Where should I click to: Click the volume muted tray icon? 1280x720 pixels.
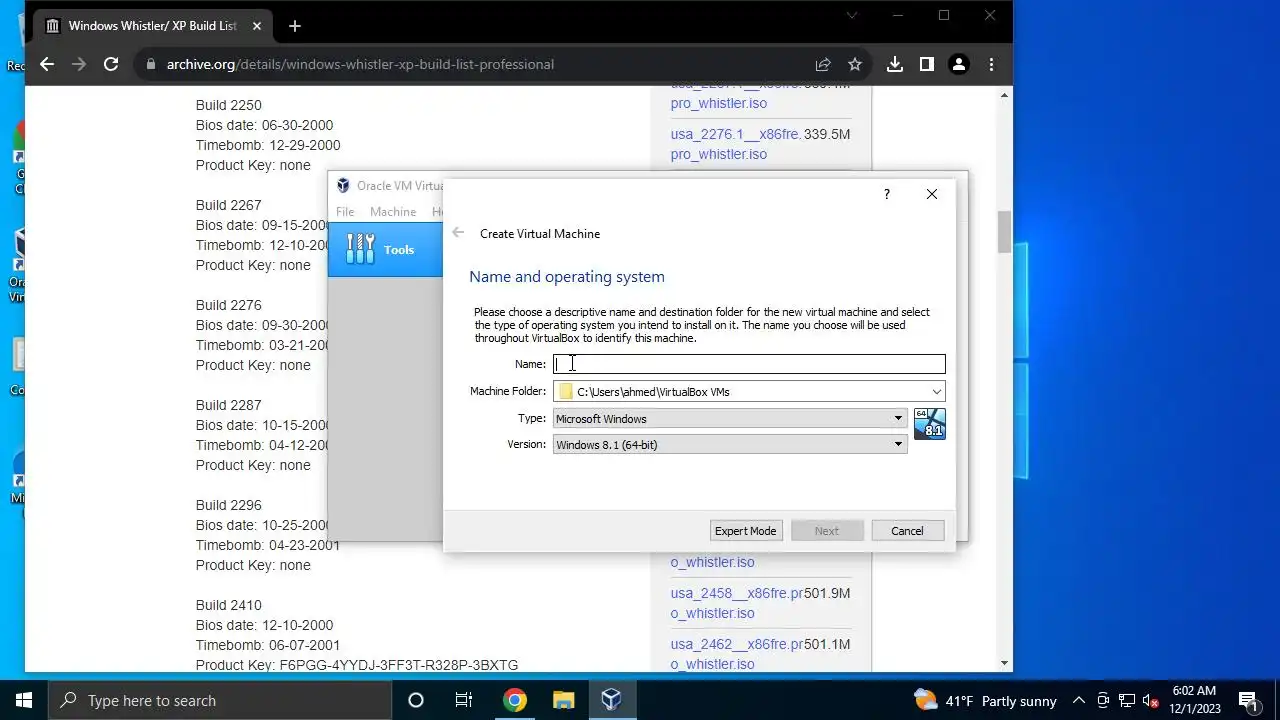[1151, 701]
